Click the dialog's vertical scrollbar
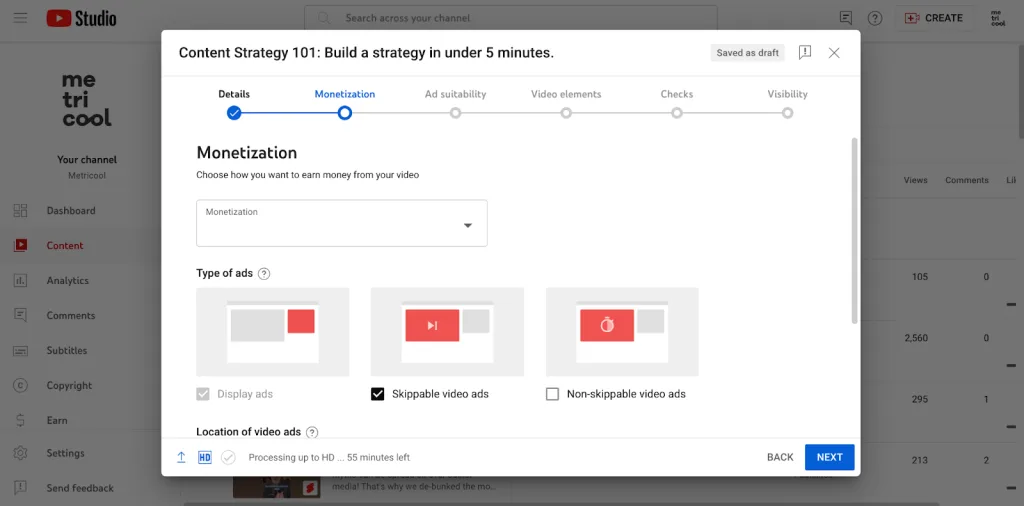The height and width of the screenshot is (506, 1024). pyautogui.click(x=853, y=230)
